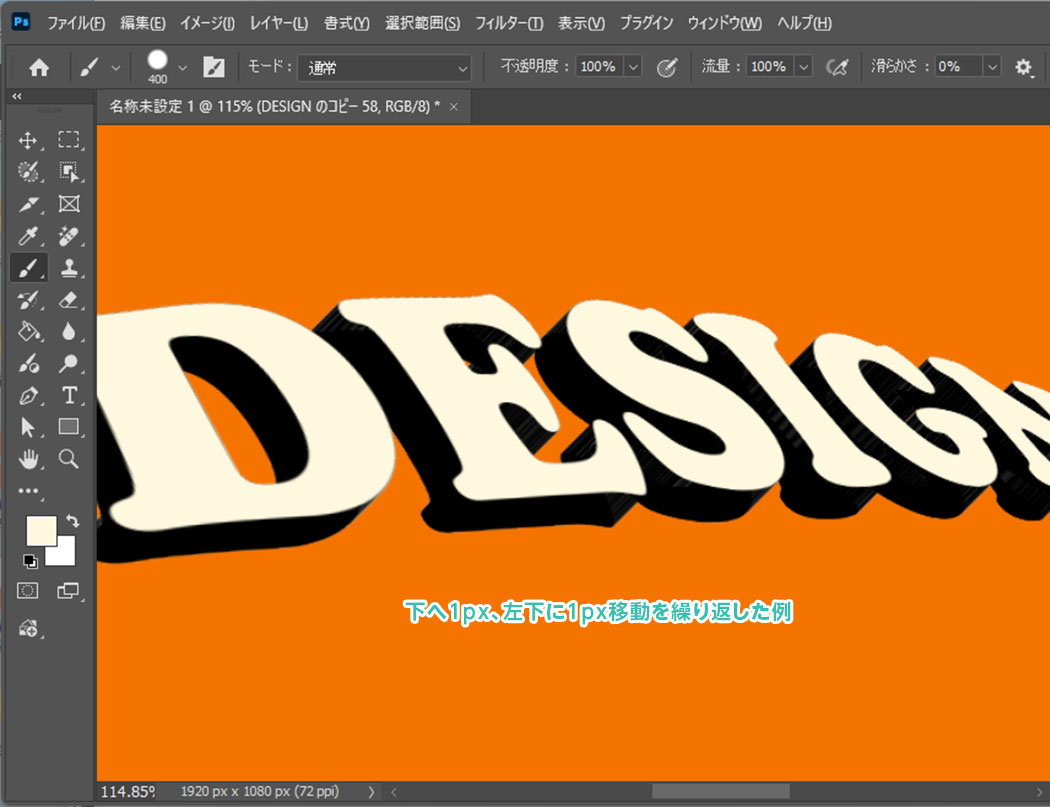Select the Hand tool
This screenshot has width=1050, height=807.
point(29,458)
